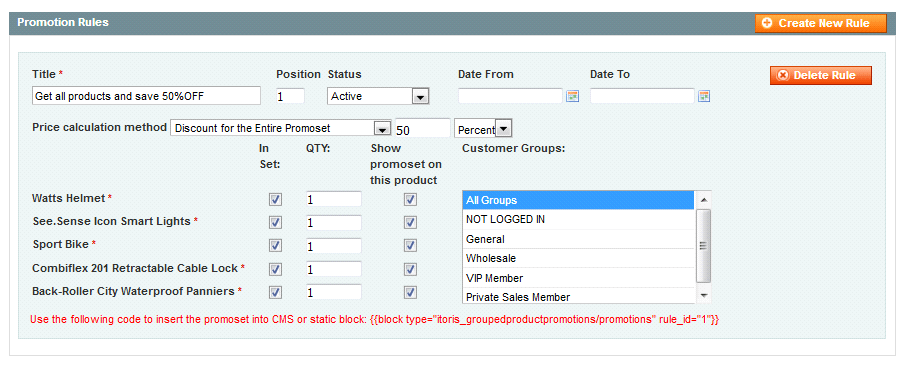Toggle Show promoset checkbox for Sport Bike
The image size is (909, 365).
click(x=410, y=246)
